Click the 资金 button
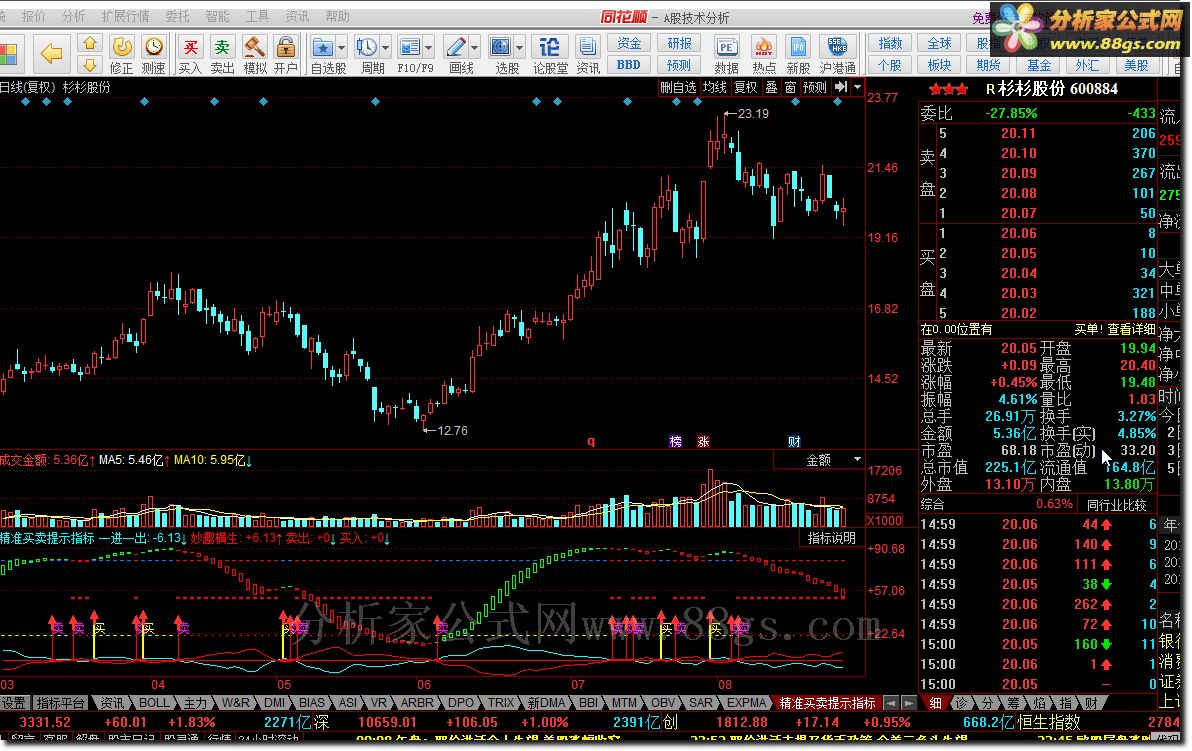The height and width of the screenshot is (751, 1192). coord(629,43)
